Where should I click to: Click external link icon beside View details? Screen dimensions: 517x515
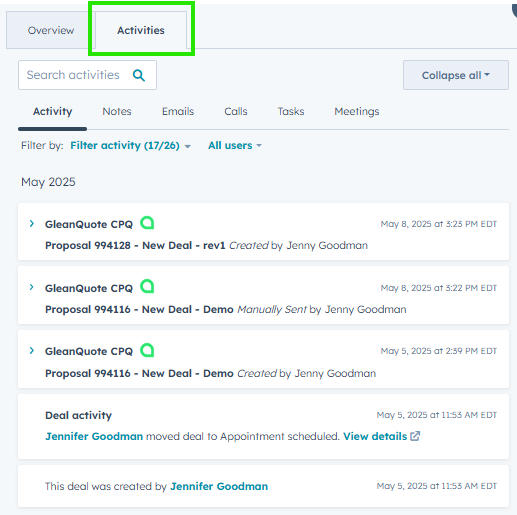[415, 436]
